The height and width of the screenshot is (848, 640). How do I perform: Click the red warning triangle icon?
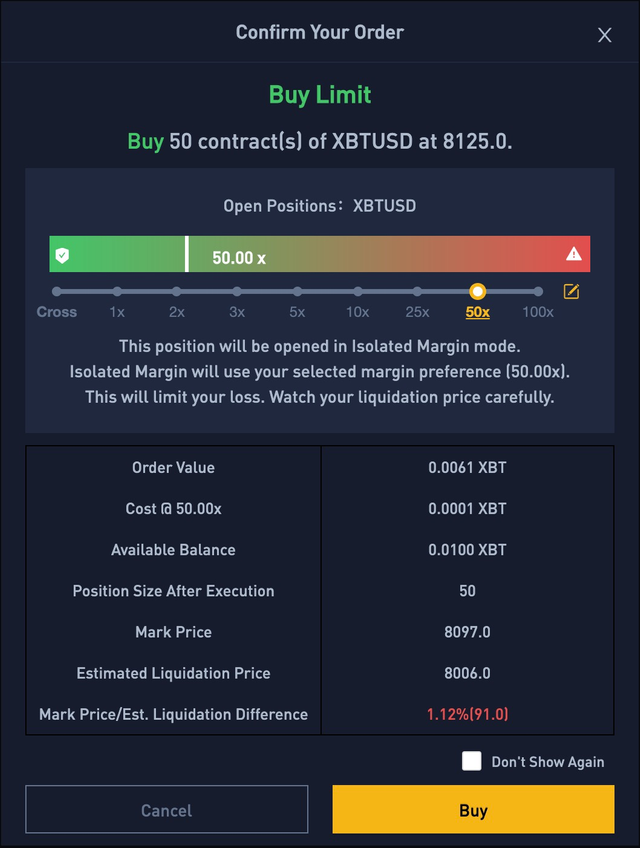point(574,254)
